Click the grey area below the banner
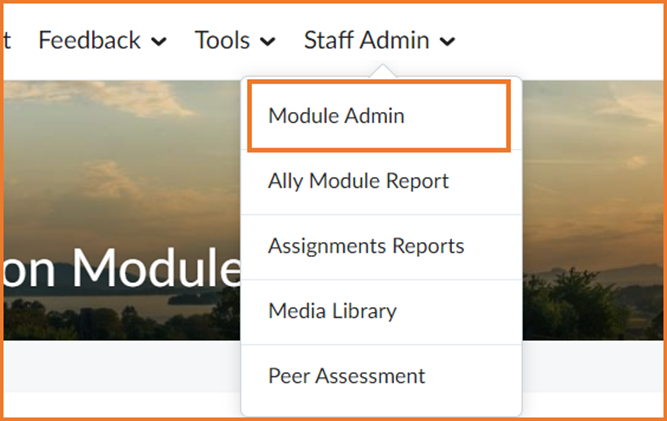The height and width of the screenshot is (421, 667). point(121,366)
